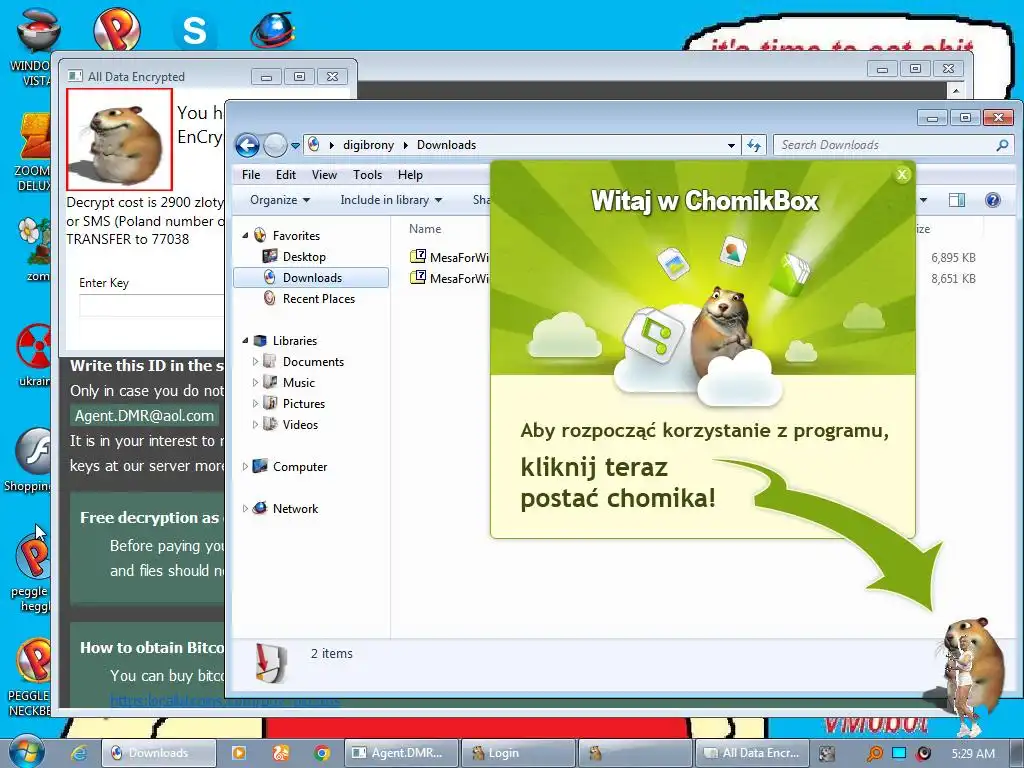Expand the Network node

point(246,508)
